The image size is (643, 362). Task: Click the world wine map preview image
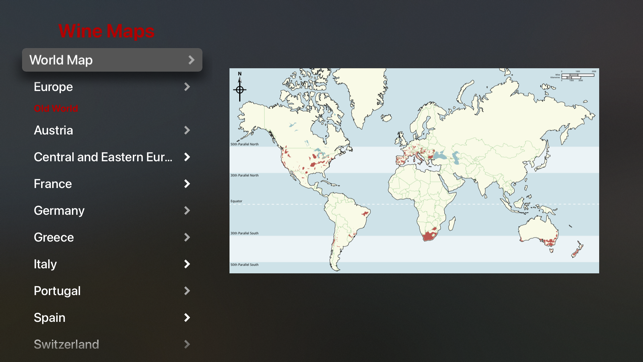click(x=414, y=171)
